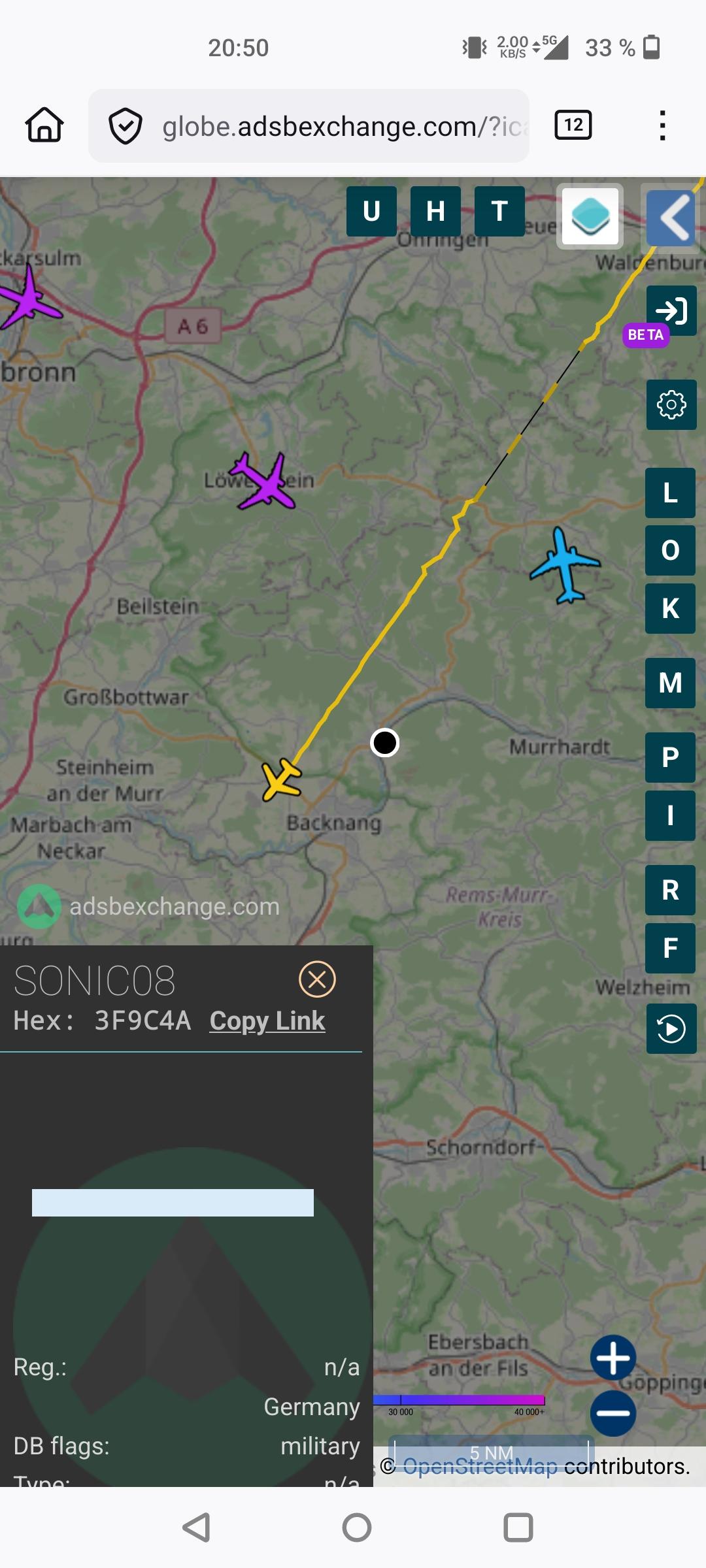Screen dimensions: 706x1568
Task: Select the yellow SONIC08 aircraft on map
Action: (282, 779)
